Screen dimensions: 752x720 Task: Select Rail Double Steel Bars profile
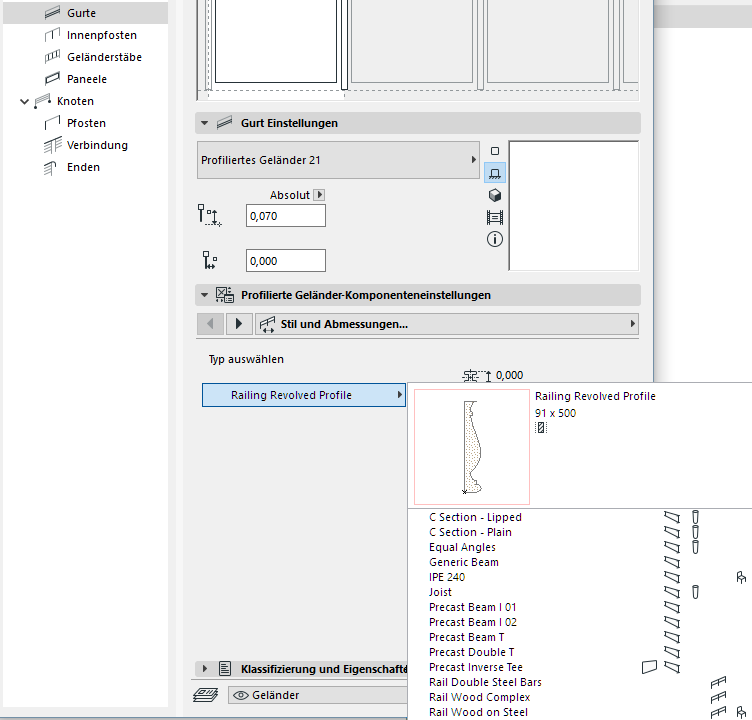pos(485,682)
